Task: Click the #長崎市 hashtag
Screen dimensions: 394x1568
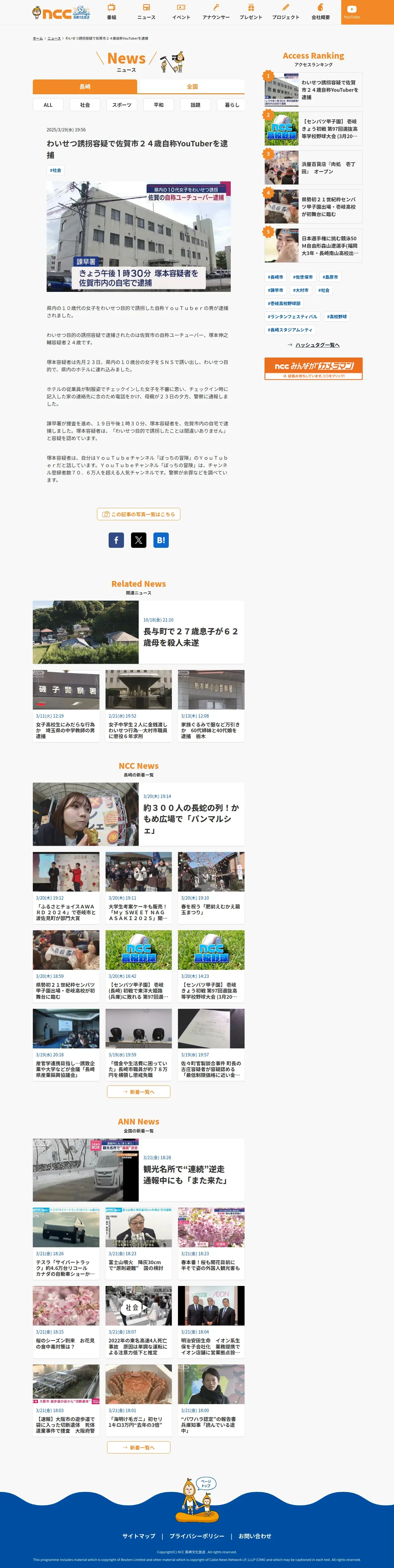Action: tap(275, 277)
